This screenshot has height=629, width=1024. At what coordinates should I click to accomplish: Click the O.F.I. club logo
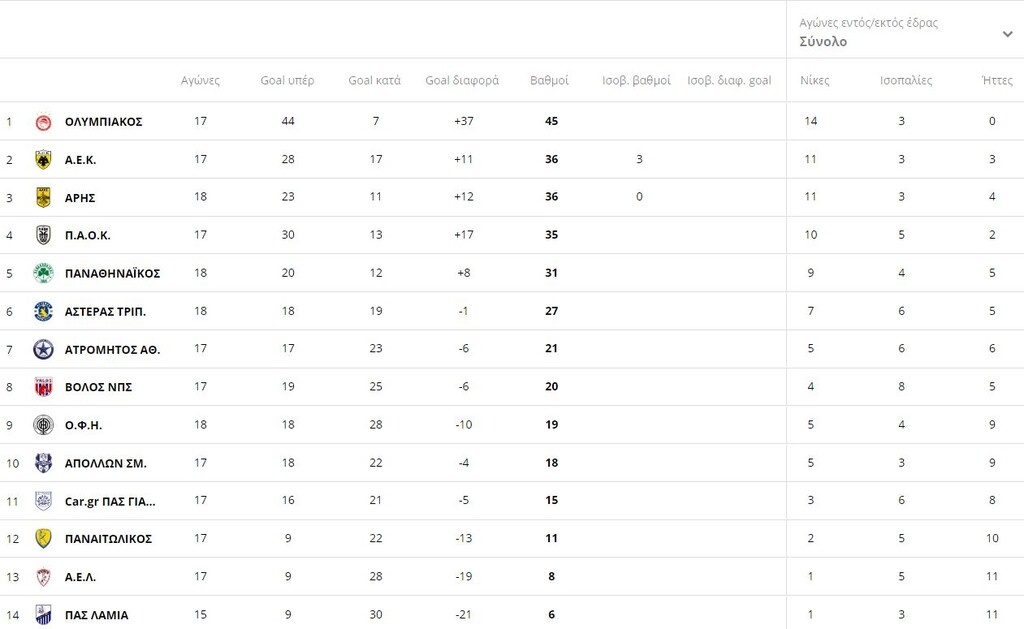point(43,425)
